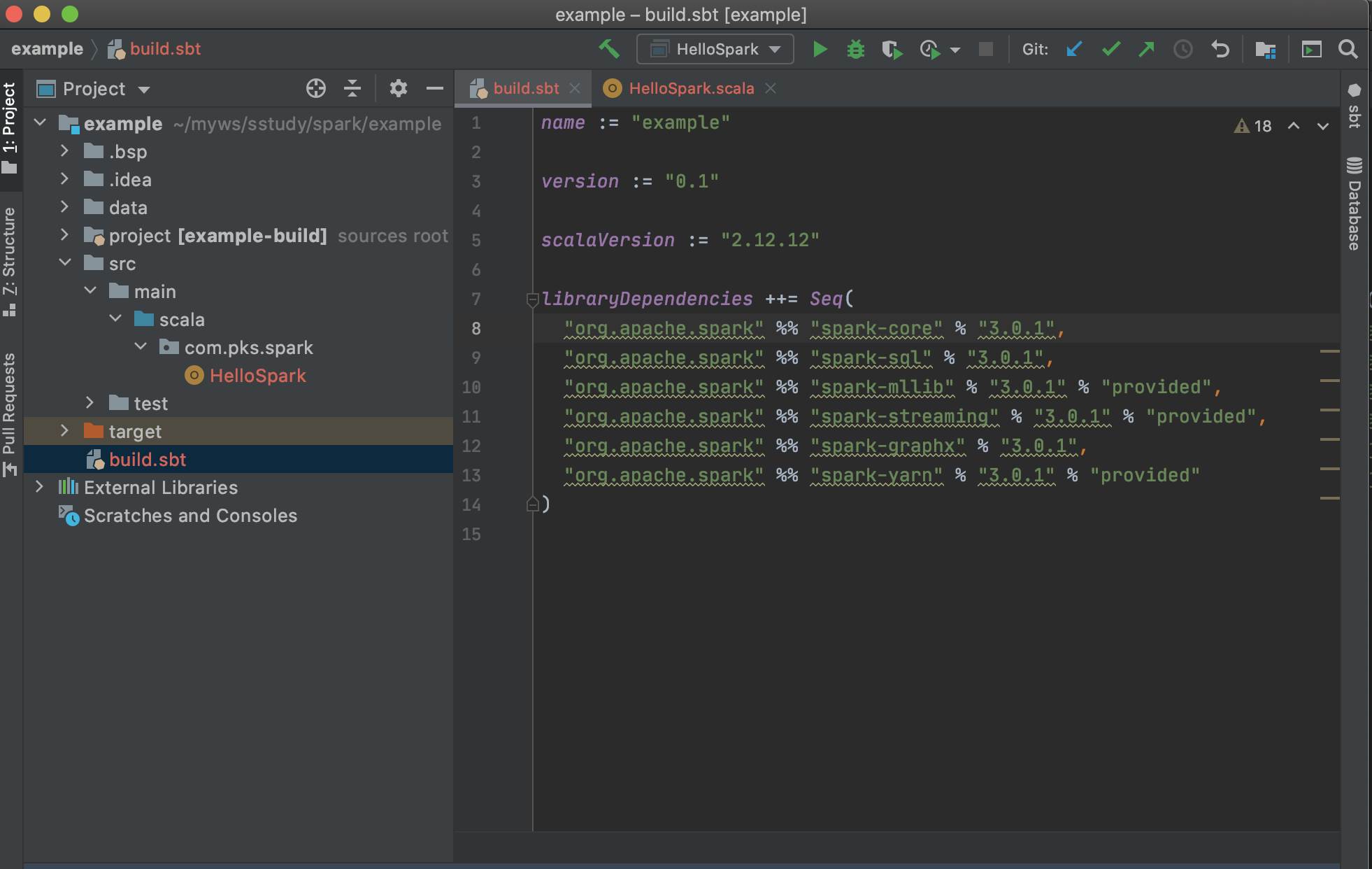The width and height of the screenshot is (1372, 869).
Task: Run with Coverage shield icon
Action: tap(892, 49)
